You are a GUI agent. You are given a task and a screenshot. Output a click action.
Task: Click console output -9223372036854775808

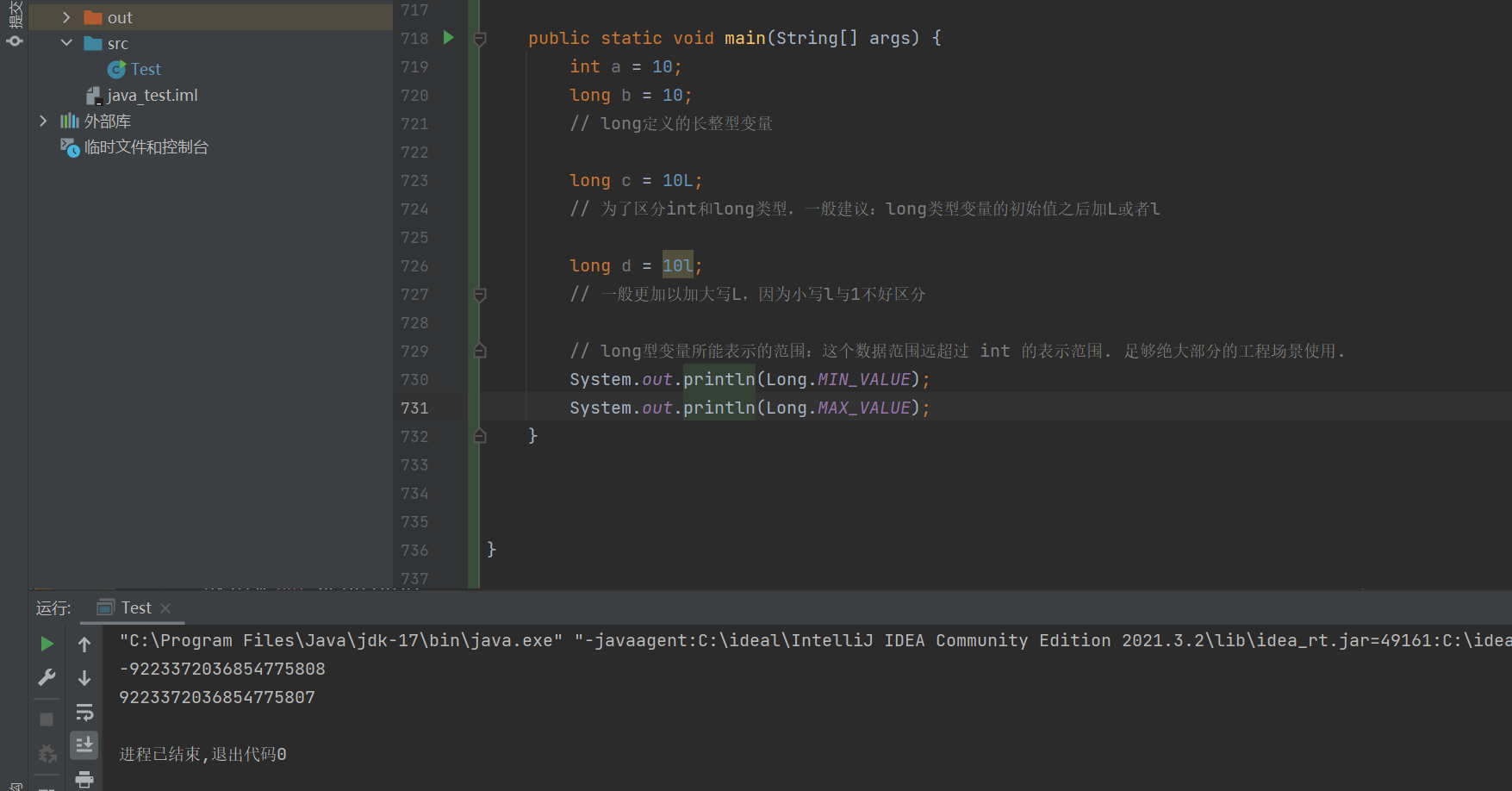pos(222,669)
